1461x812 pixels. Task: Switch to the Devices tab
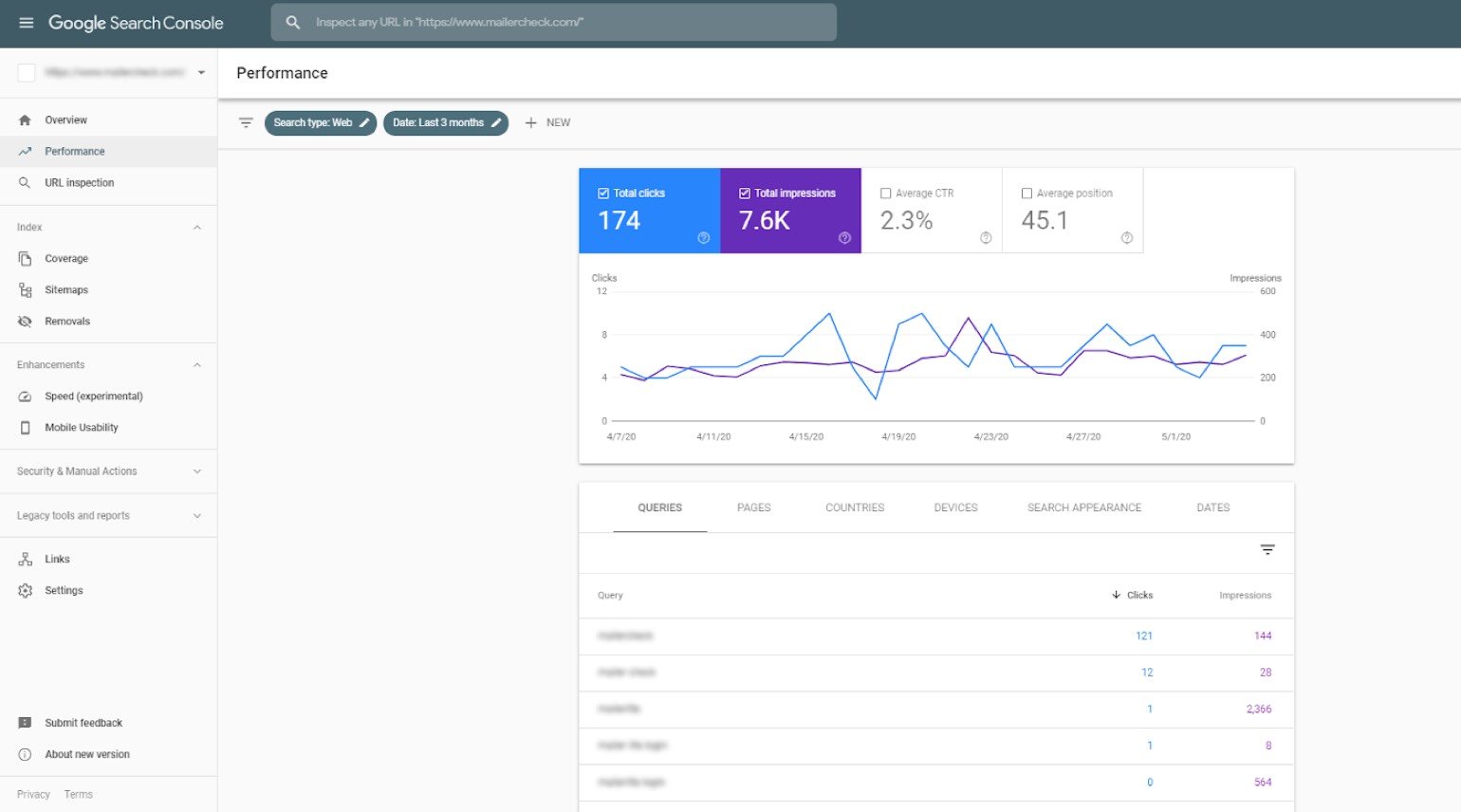(x=955, y=508)
